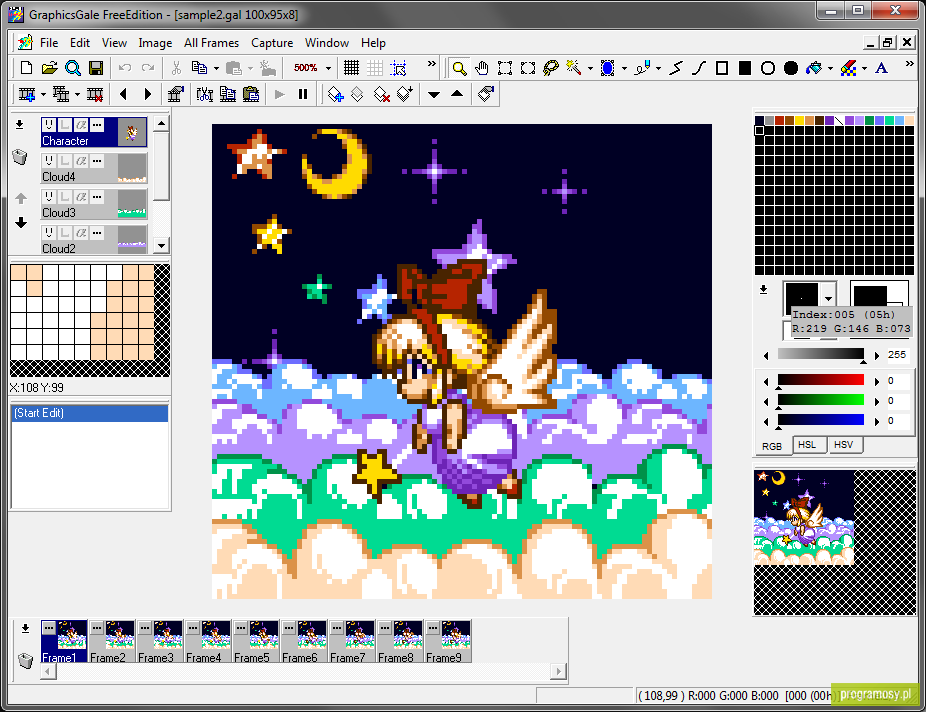Click the red channel slider

(x=821, y=381)
